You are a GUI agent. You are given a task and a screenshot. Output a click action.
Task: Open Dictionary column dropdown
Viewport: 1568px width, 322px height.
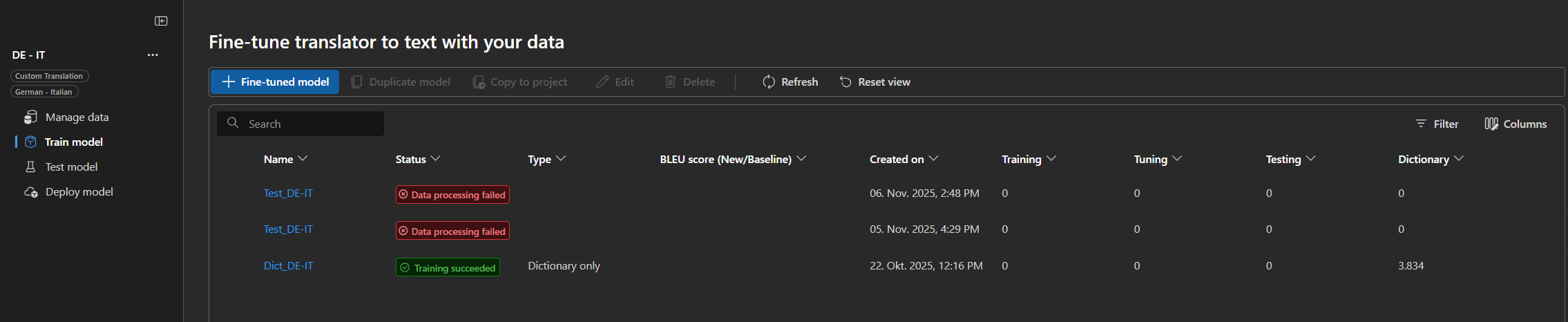click(1459, 159)
